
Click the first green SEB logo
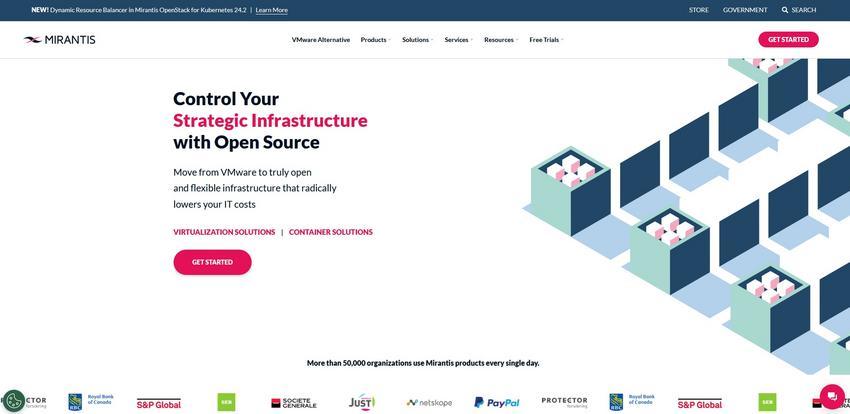[226, 402]
